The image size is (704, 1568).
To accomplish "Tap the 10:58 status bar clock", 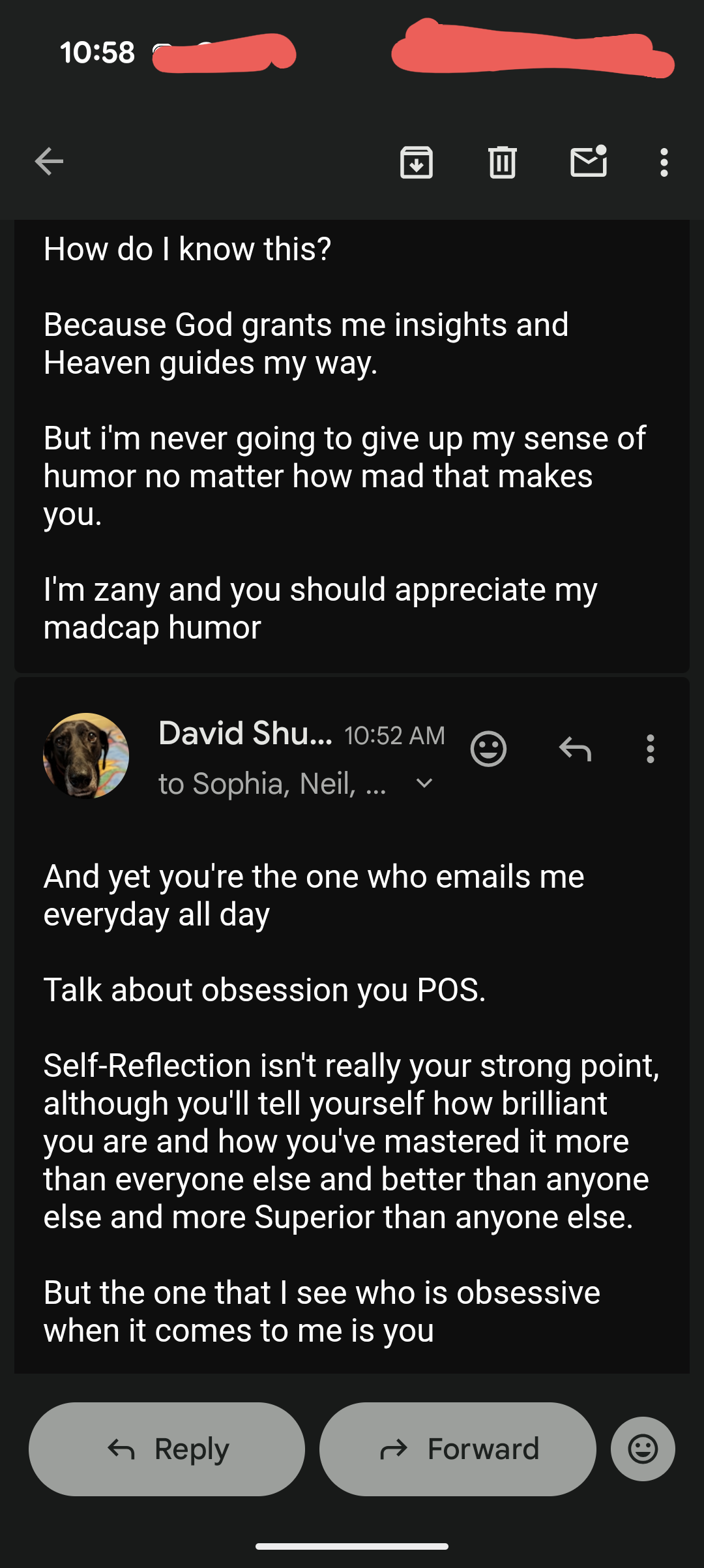I will point(97,53).
